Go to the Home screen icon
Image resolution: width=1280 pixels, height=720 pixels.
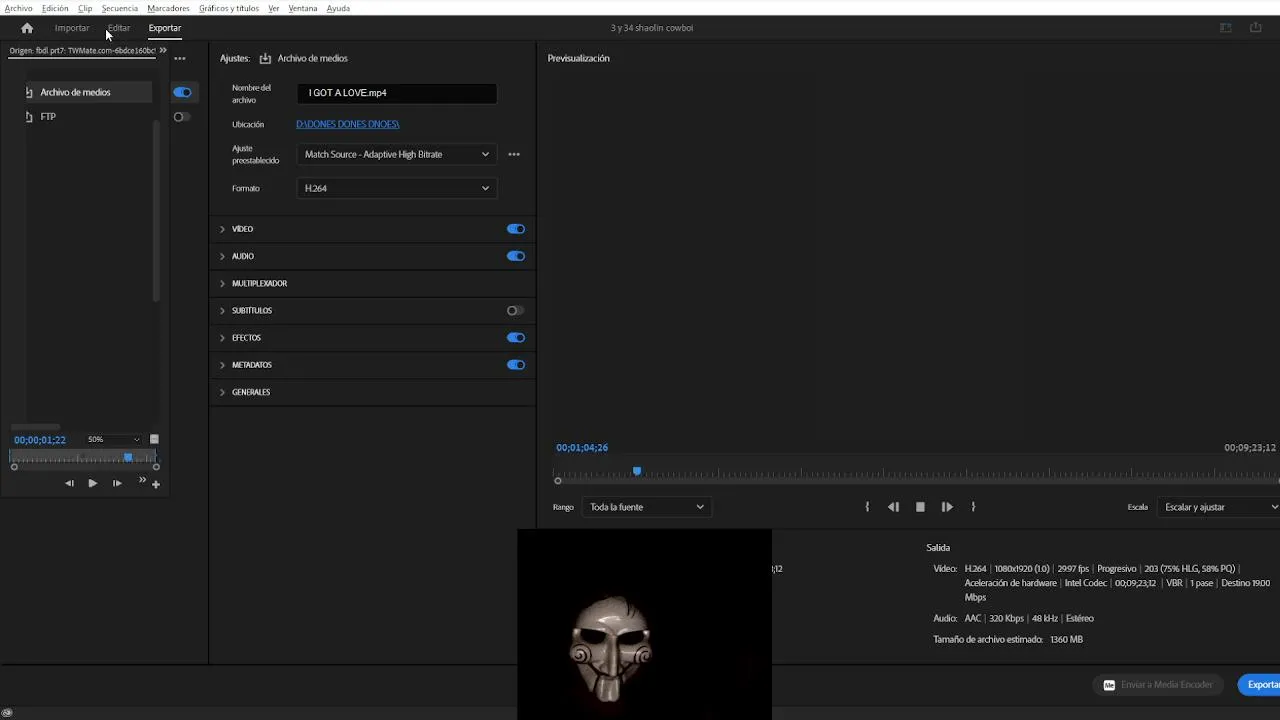click(x=27, y=28)
